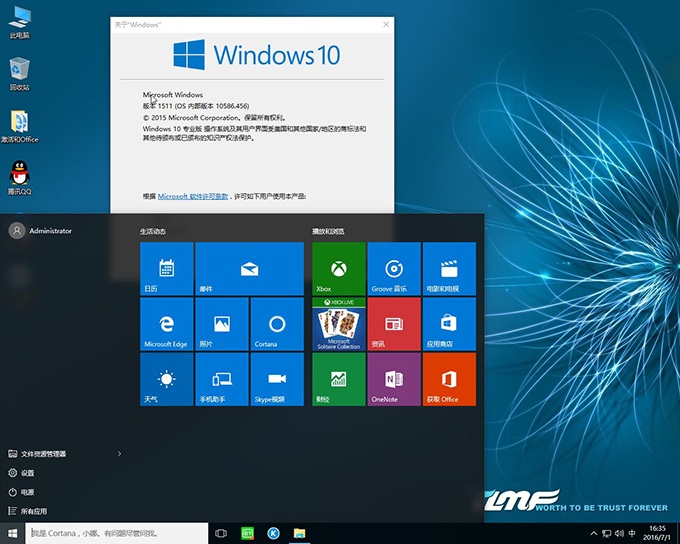
Task: Open the Power (电源) menu
Action: point(28,492)
